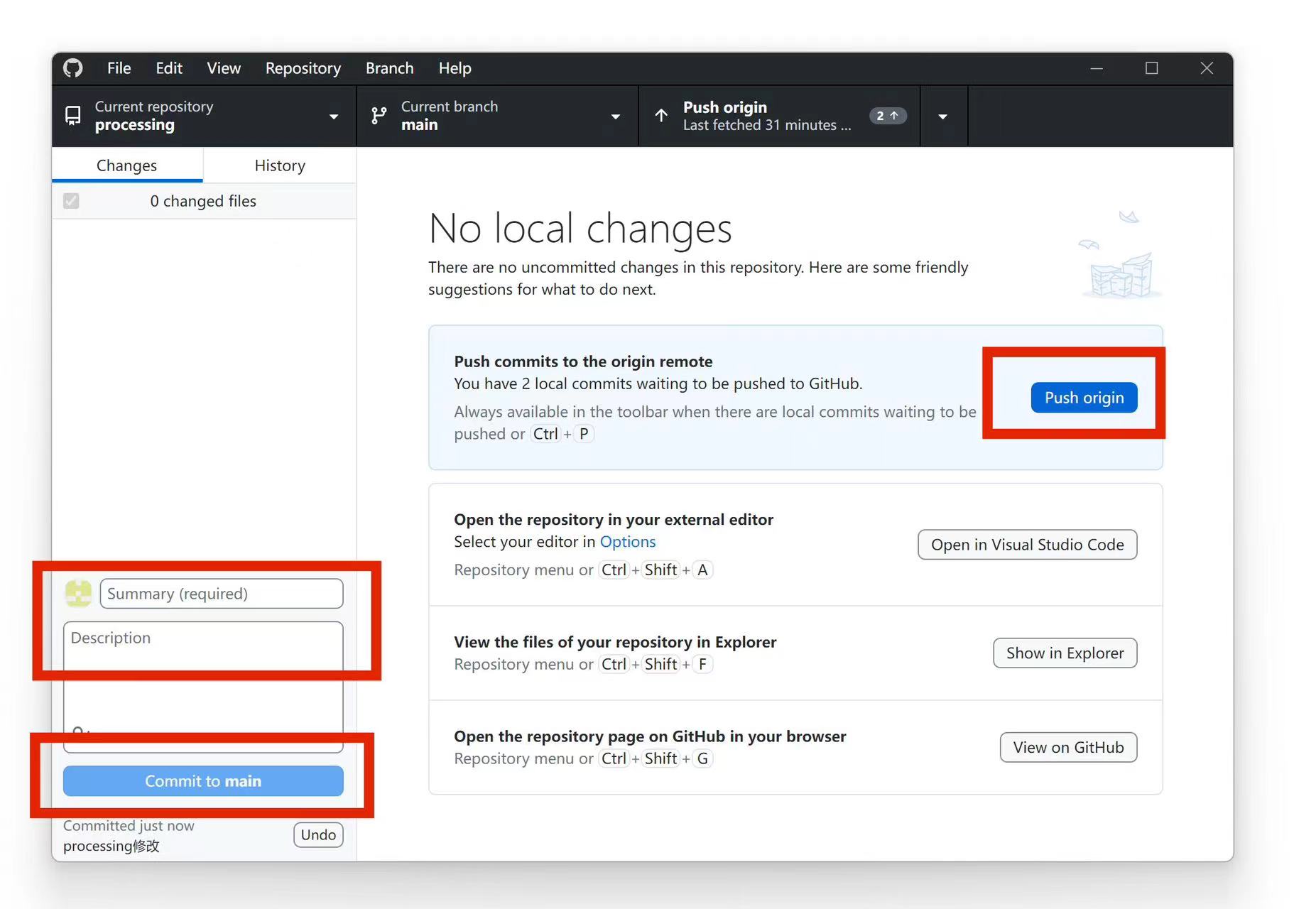Toggle the select-all changed files checkbox
Screen dimensions: 1316x909
pyautogui.click(x=71, y=201)
